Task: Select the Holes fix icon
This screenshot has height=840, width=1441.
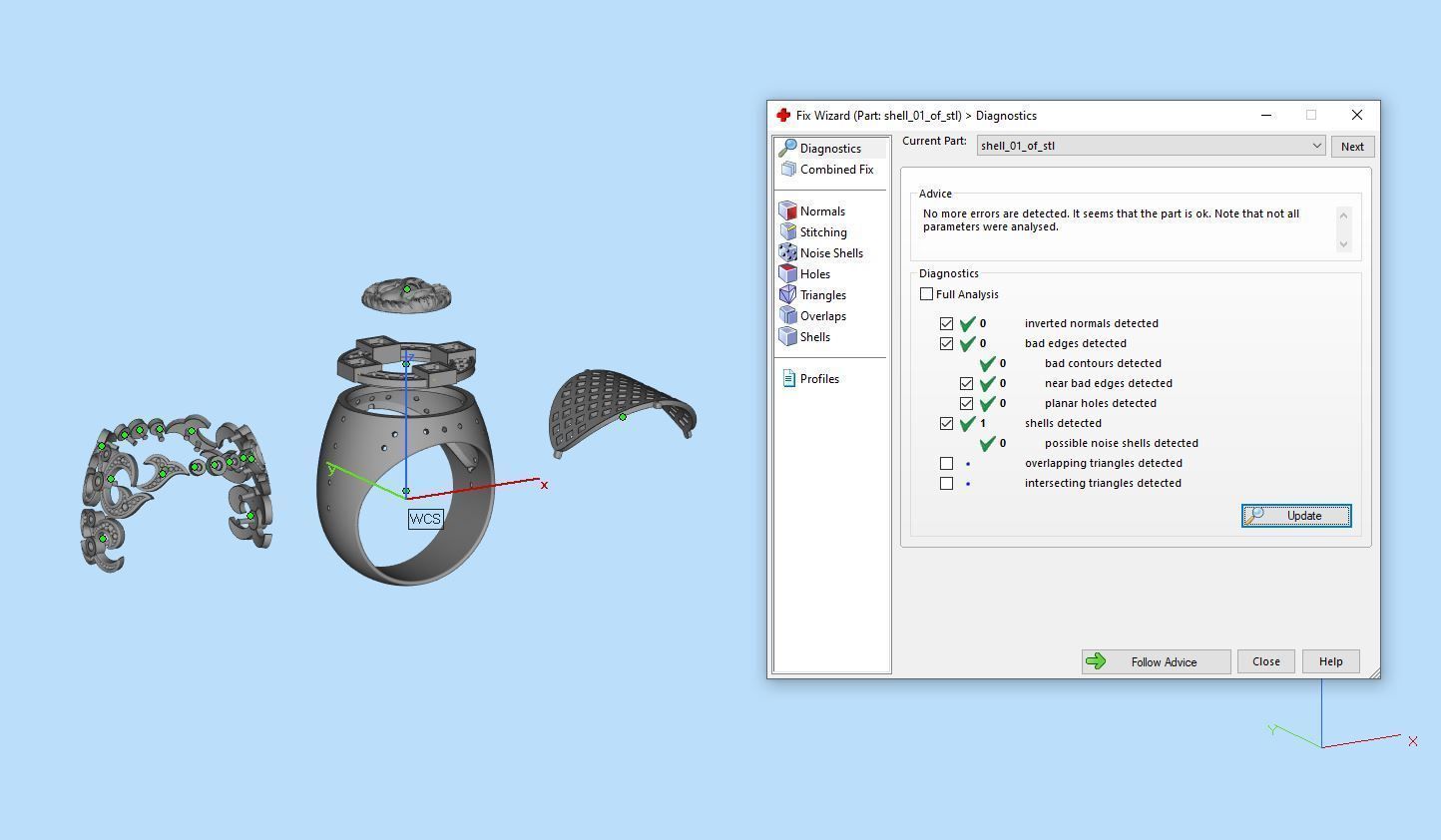Action: click(x=788, y=274)
